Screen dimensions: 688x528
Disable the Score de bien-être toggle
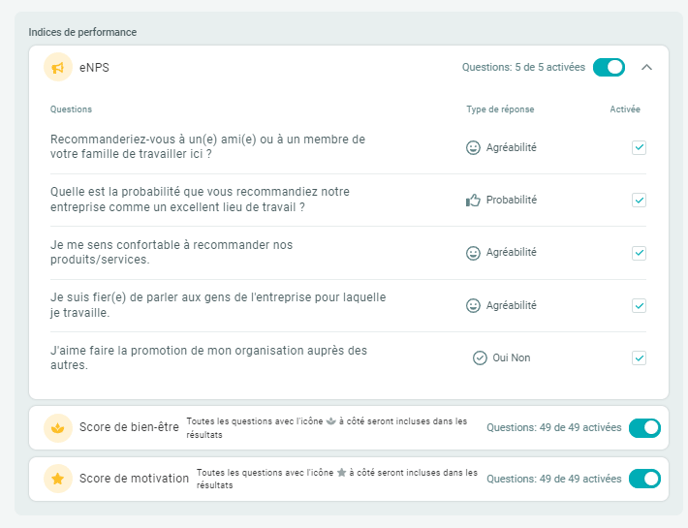tap(645, 428)
